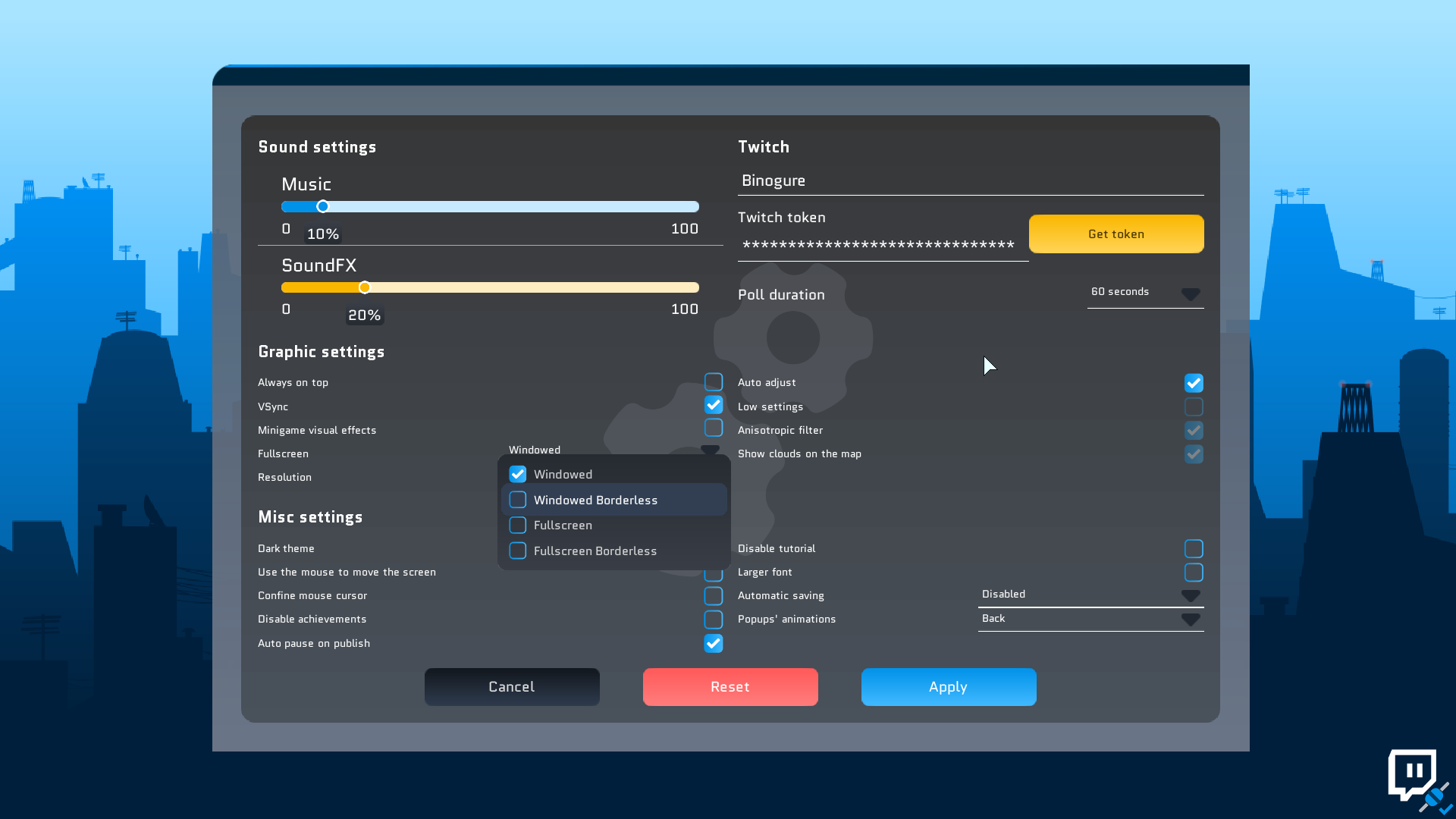1456x819 pixels.
Task: Click the Dark theme label
Action: tap(286, 548)
